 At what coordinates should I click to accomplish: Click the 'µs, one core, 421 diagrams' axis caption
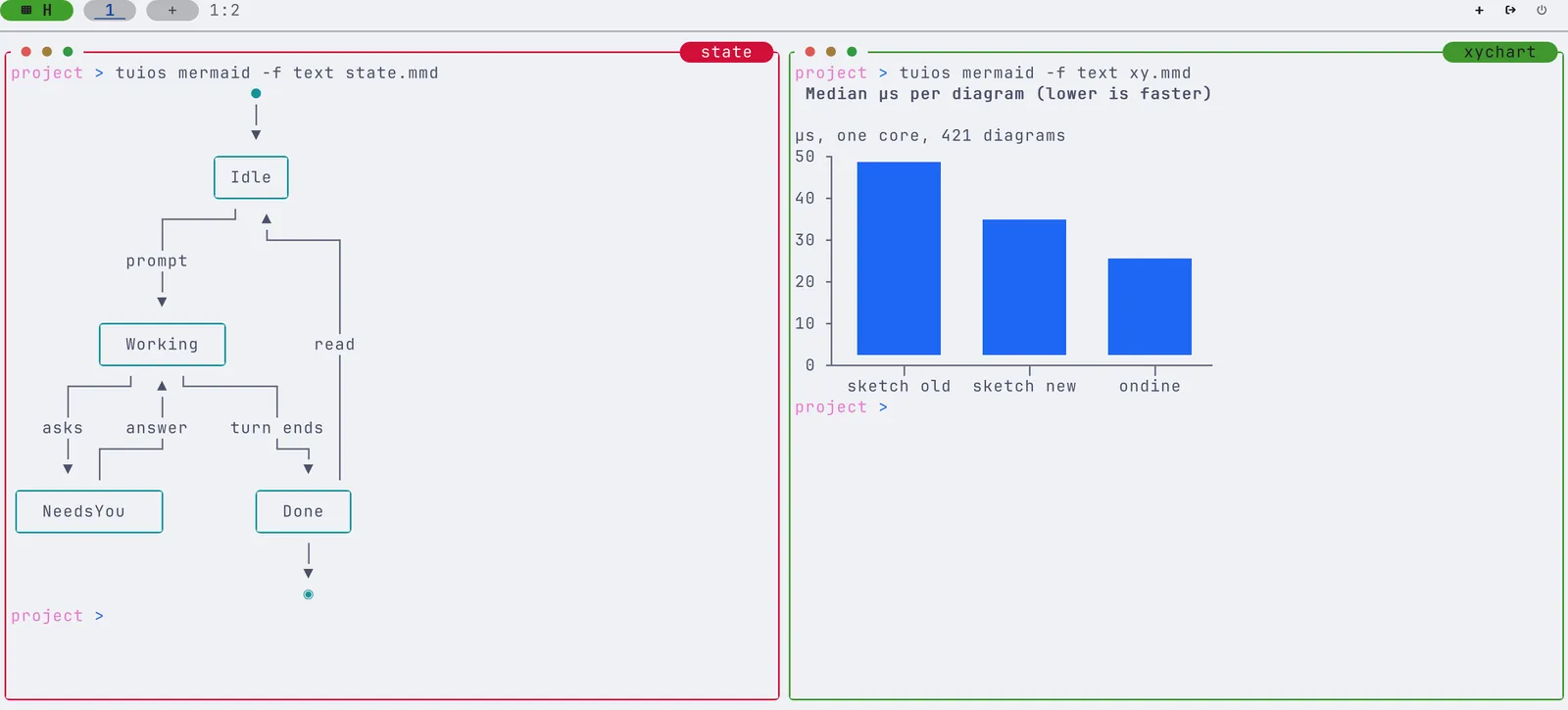coord(930,136)
